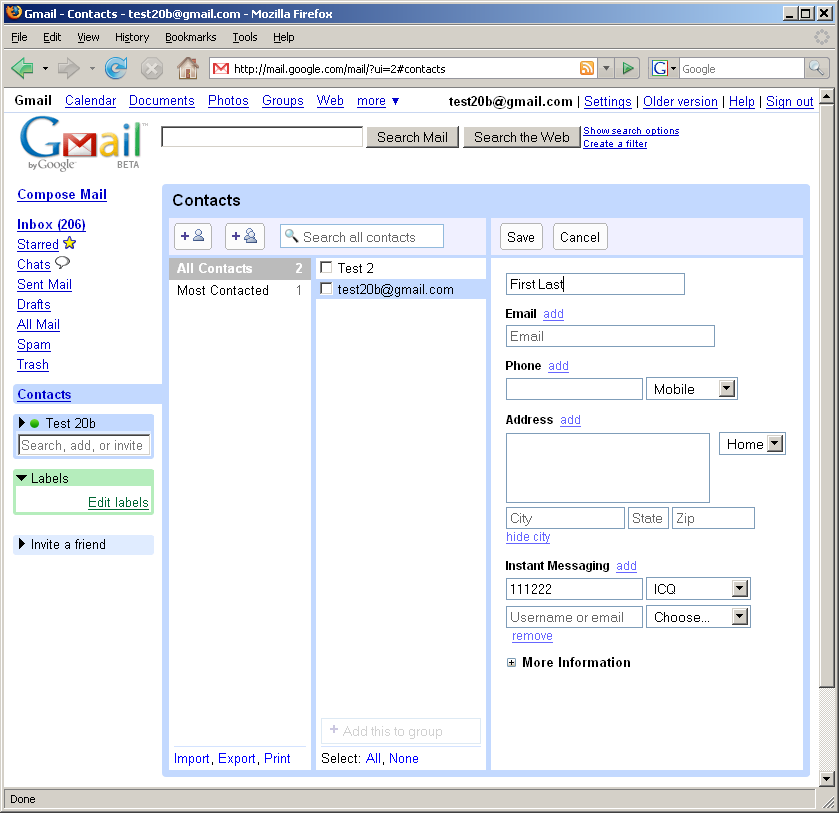Go to the Home page icon
Screen dimensions: 839x813
[x=188, y=69]
